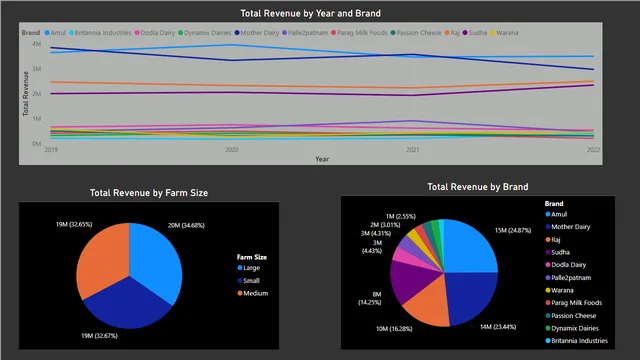Click the 19M (32.67%) data label

coord(99,336)
